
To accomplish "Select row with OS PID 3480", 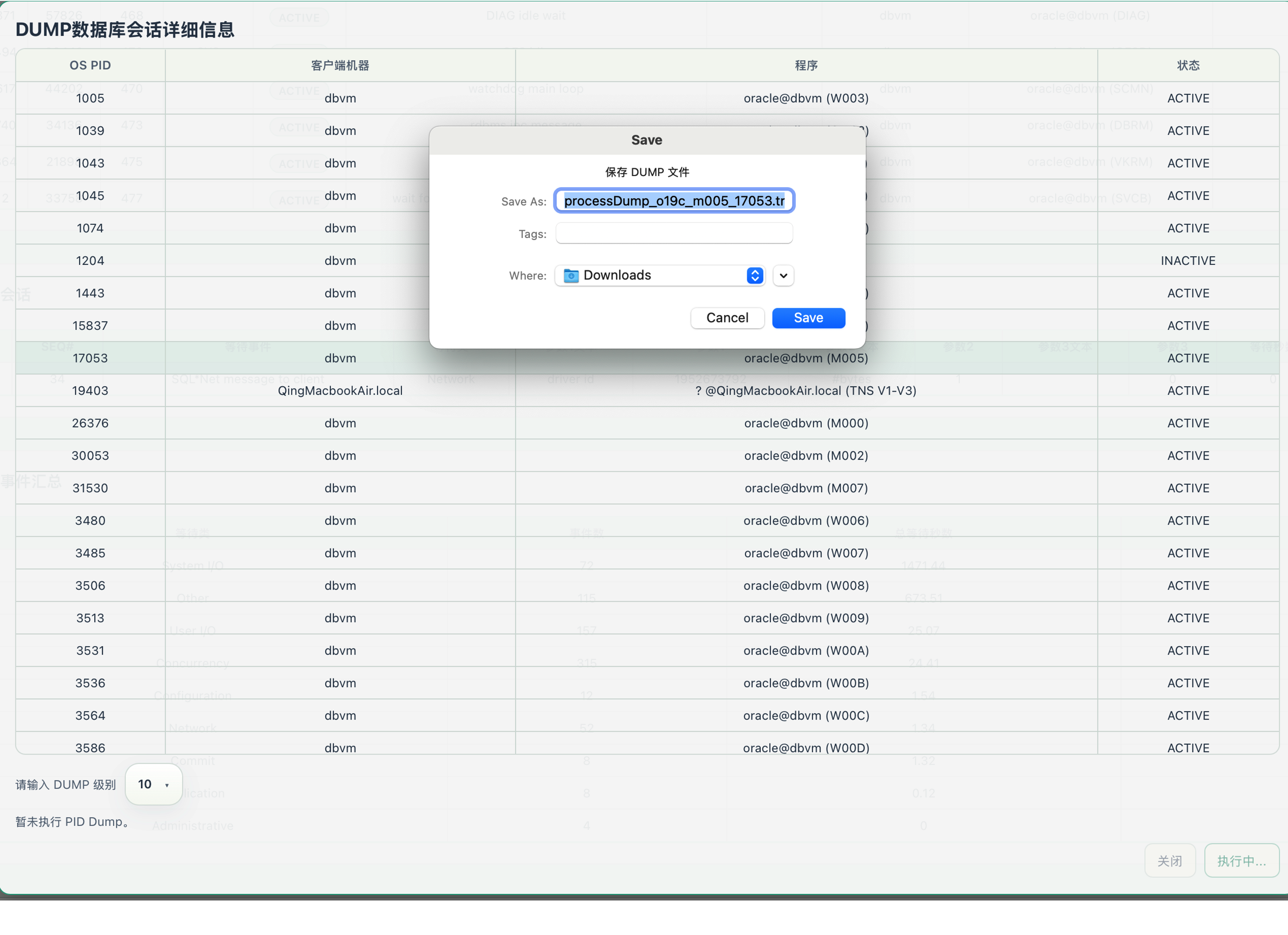I will point(648,521).
